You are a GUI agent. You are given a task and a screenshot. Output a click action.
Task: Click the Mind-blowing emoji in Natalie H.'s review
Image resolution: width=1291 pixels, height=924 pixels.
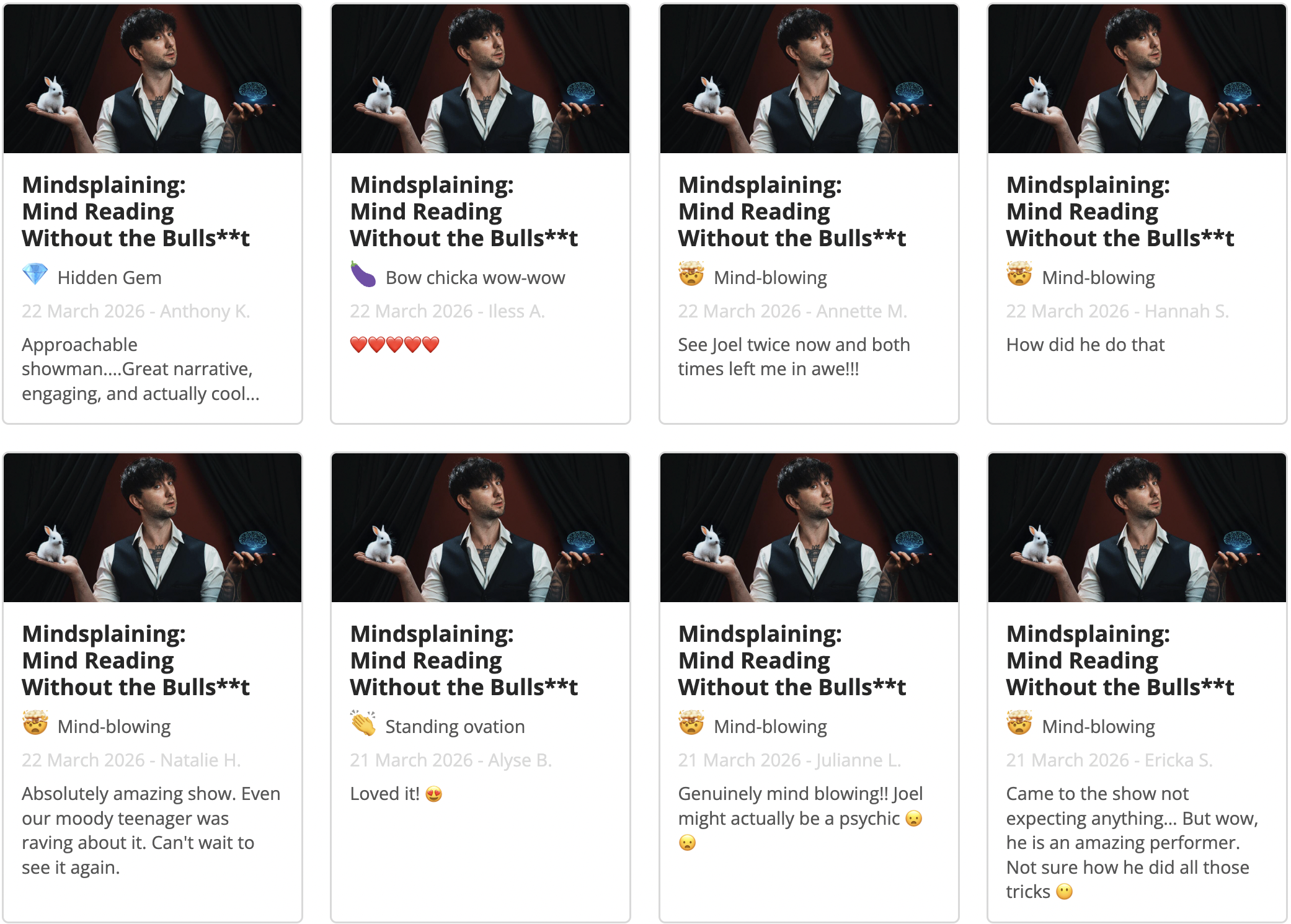(x=35, y=723)
